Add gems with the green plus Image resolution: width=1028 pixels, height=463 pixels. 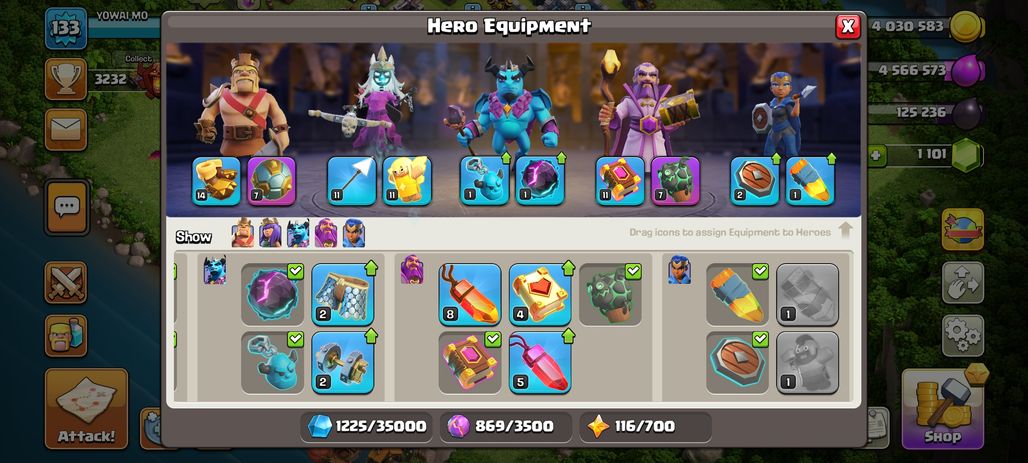coord(877,156)
